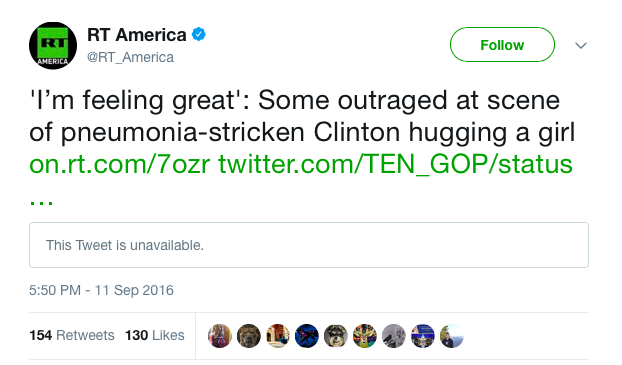The height and width of the screenshot is (365, 622).
Task: View the 130 Likes list
Action: click(x=155, y=335)
